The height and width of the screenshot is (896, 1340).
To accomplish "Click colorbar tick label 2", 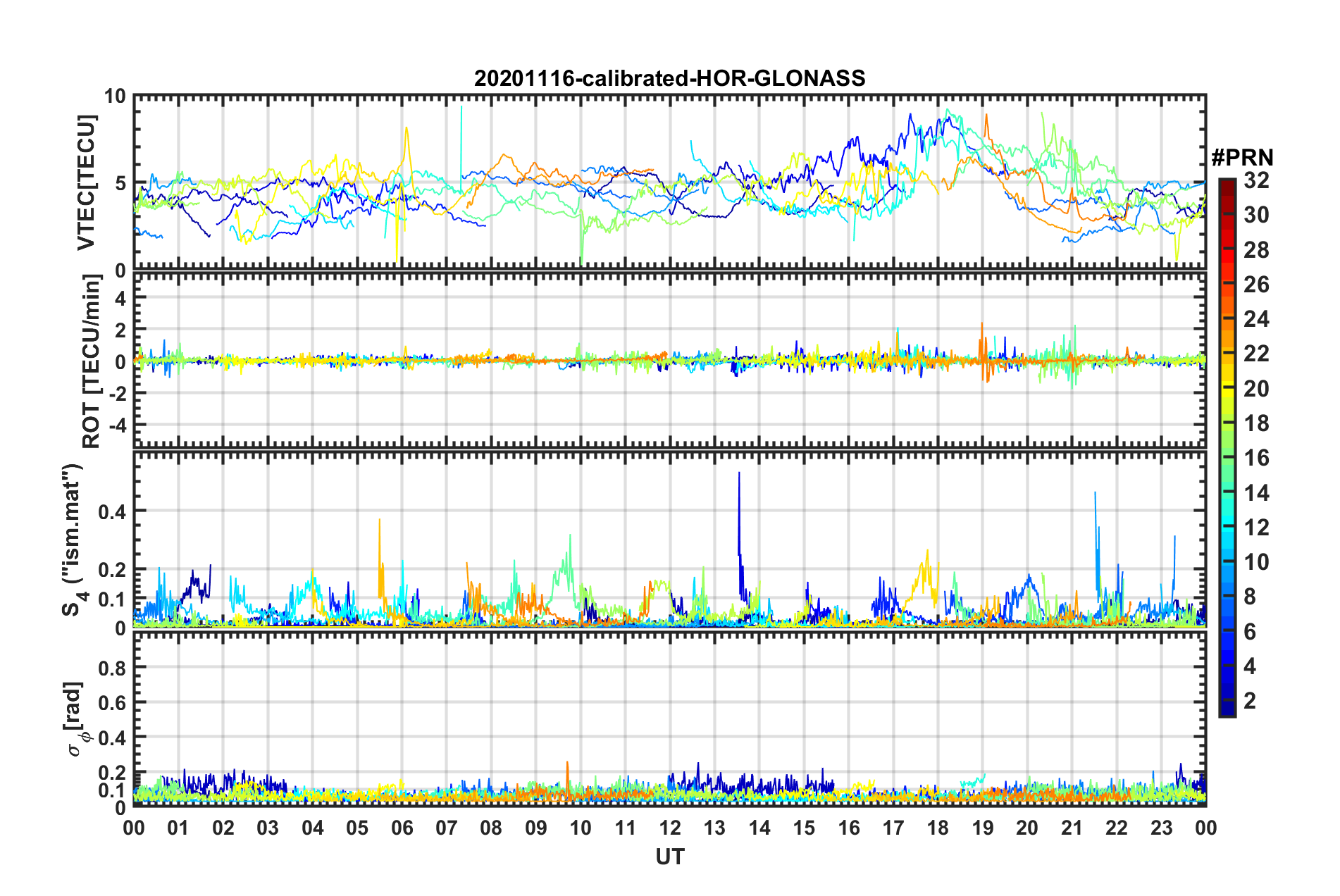I will (1250, 701).
